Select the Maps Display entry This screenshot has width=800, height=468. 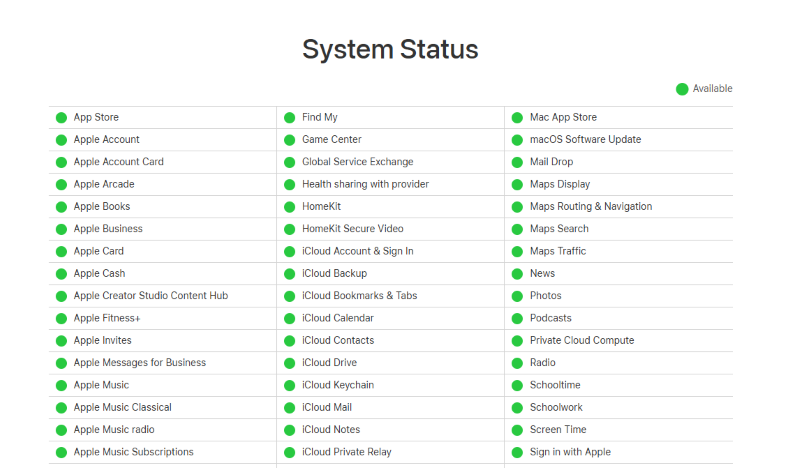560,184
